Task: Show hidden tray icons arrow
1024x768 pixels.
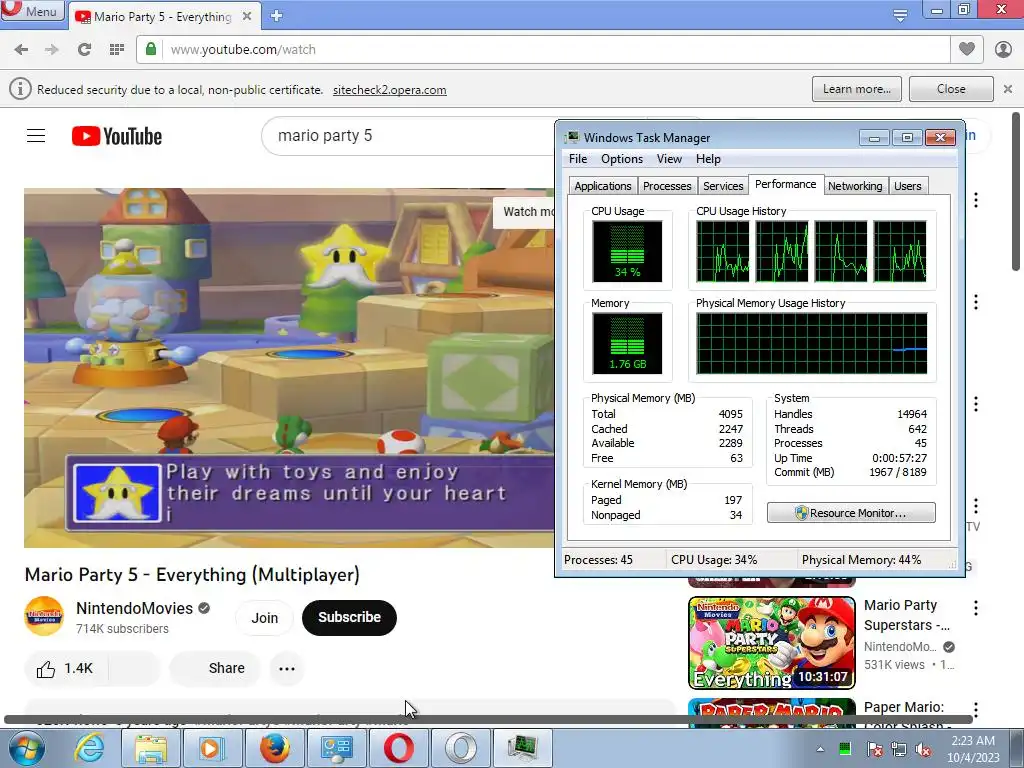Action: click(820, 749)
